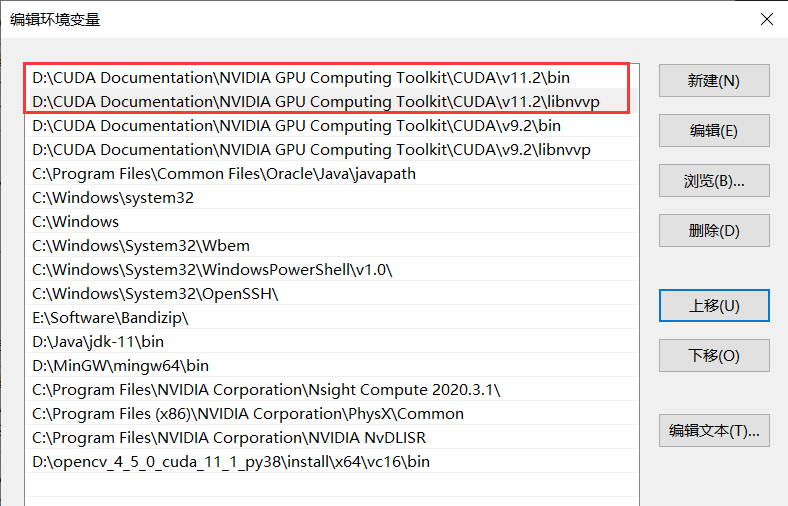
Task: Select the CUDA v11.2 bin path
Action: (x=300, y=78)
